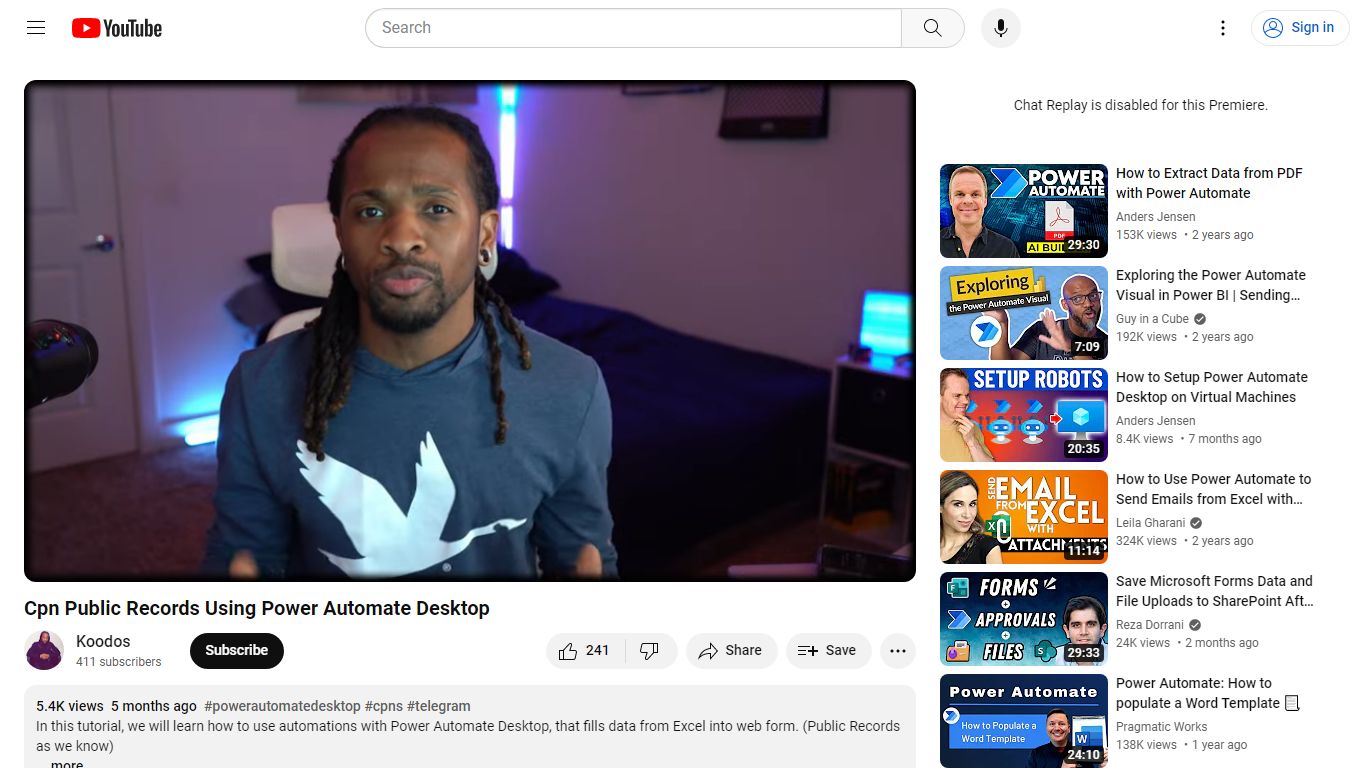
Task: Open Koodos channel avatar
Action: tap(44, 651)
